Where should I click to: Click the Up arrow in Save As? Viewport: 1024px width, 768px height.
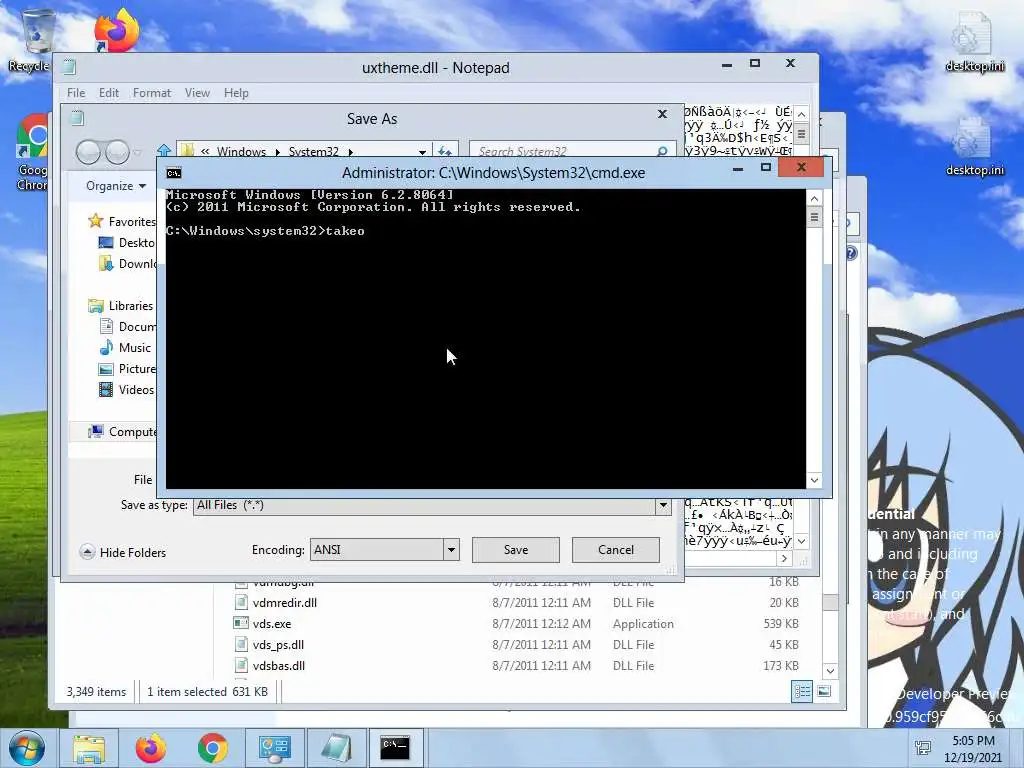[x=164, y=152]
